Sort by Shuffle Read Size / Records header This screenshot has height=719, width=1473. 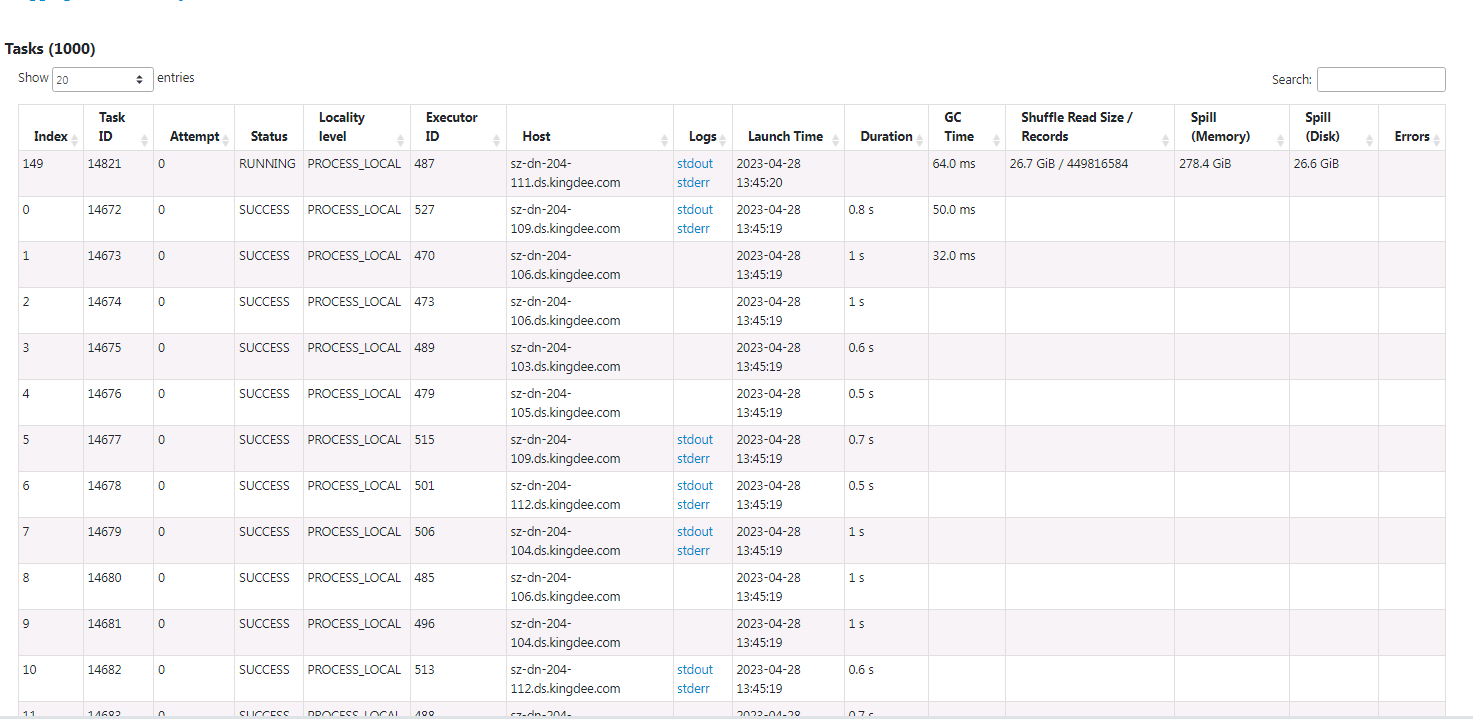(x=1090, y=127)
